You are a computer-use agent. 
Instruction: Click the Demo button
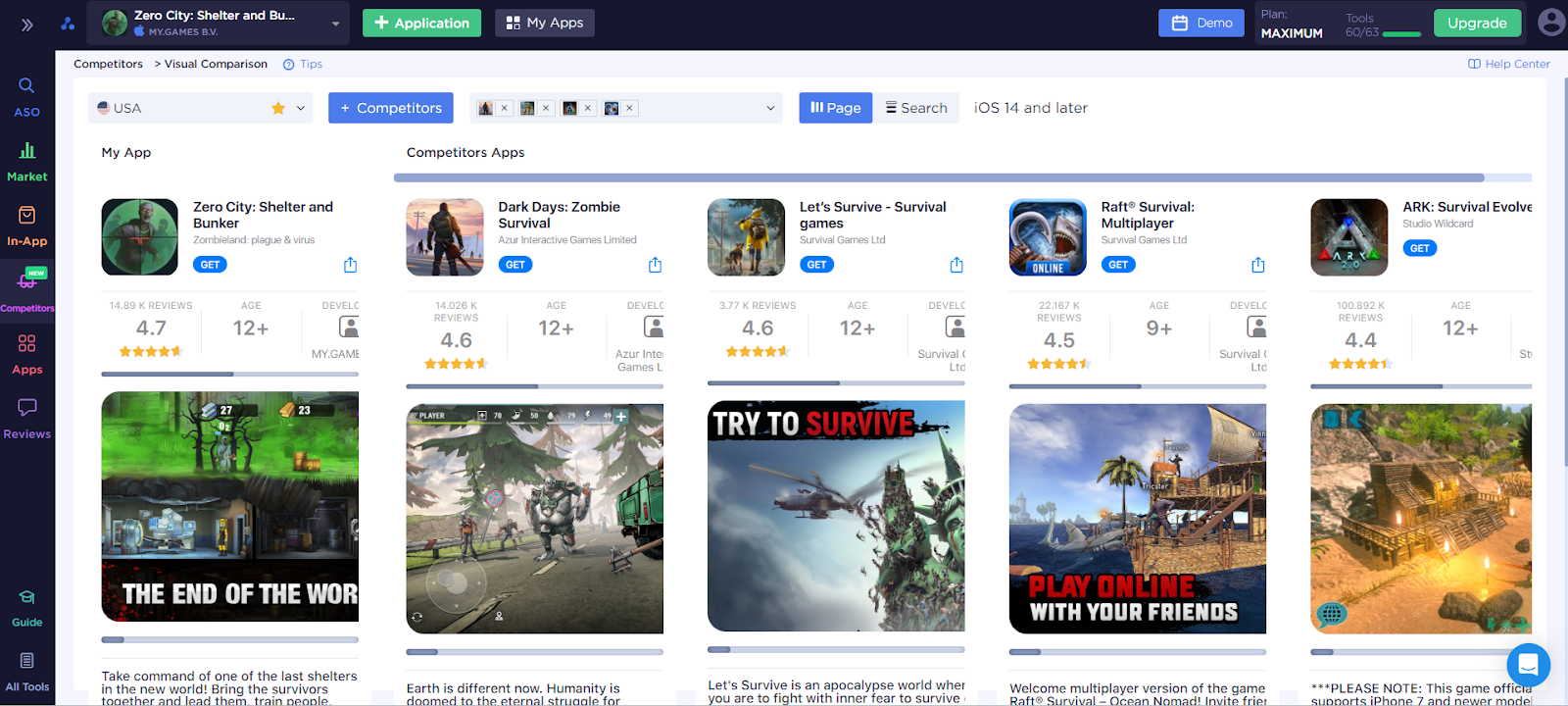pos(1201,23)
